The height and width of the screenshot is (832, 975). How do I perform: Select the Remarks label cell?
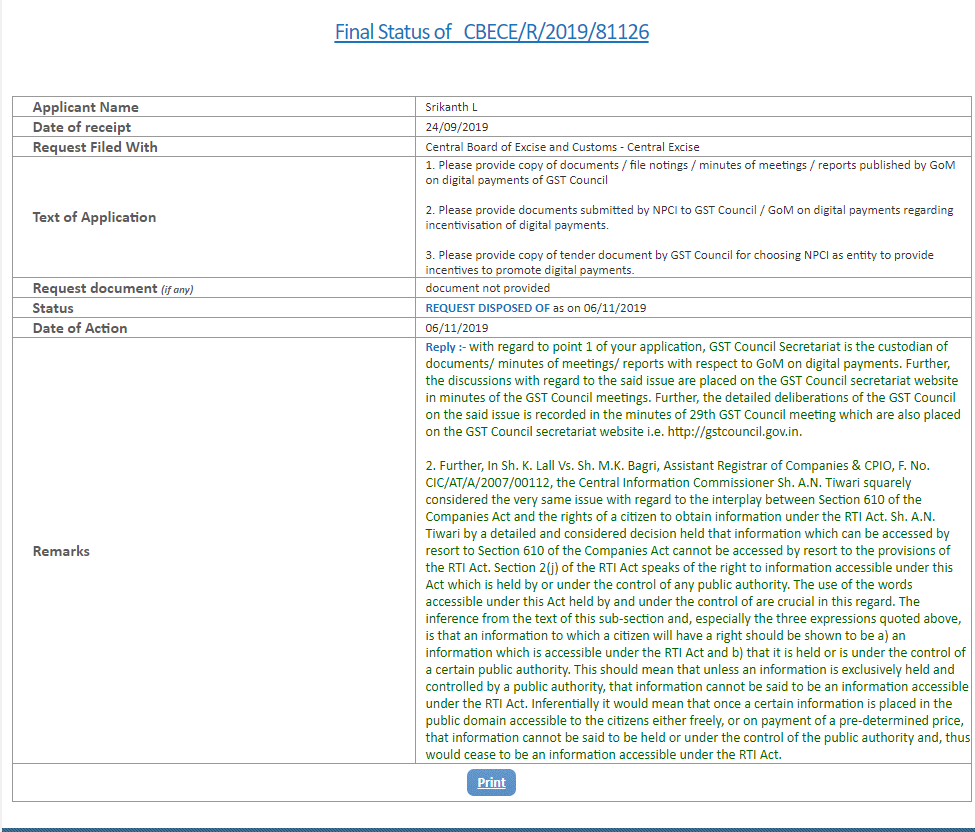point(61,551)
